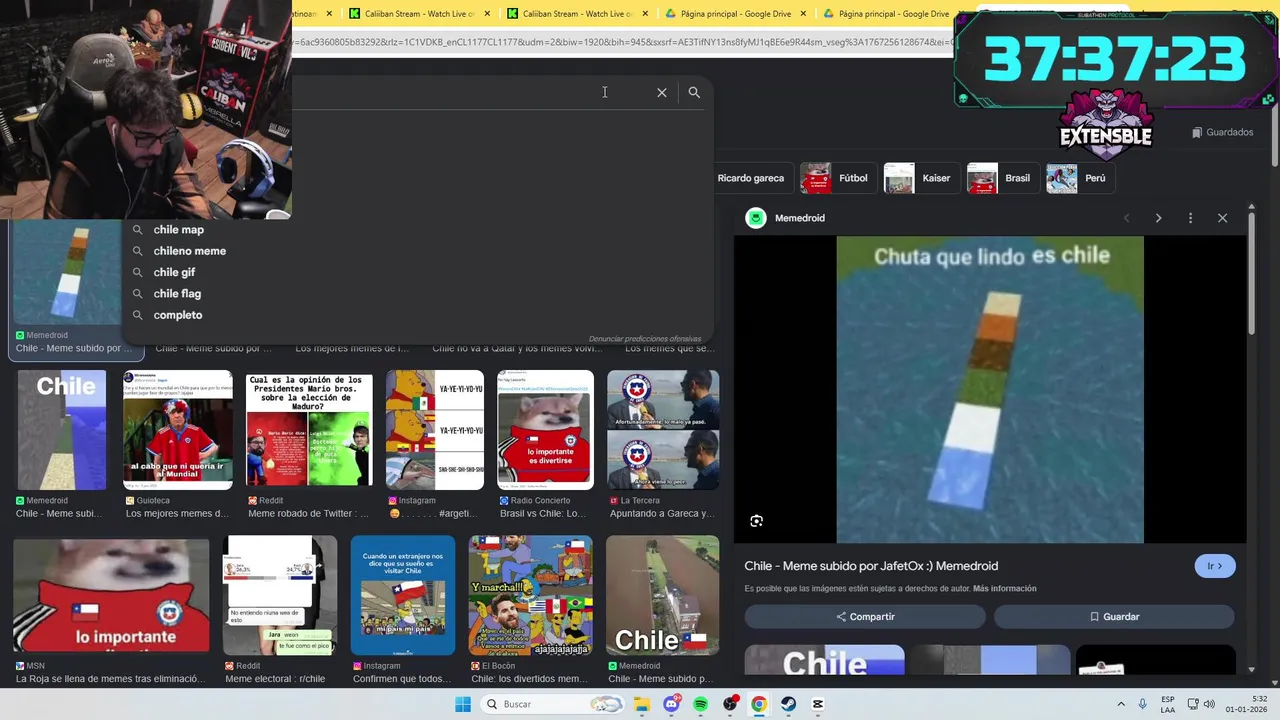Click the Guardar save button
The height and width of the screenshot is (720, 1280).
click(x=1114, y=617)
